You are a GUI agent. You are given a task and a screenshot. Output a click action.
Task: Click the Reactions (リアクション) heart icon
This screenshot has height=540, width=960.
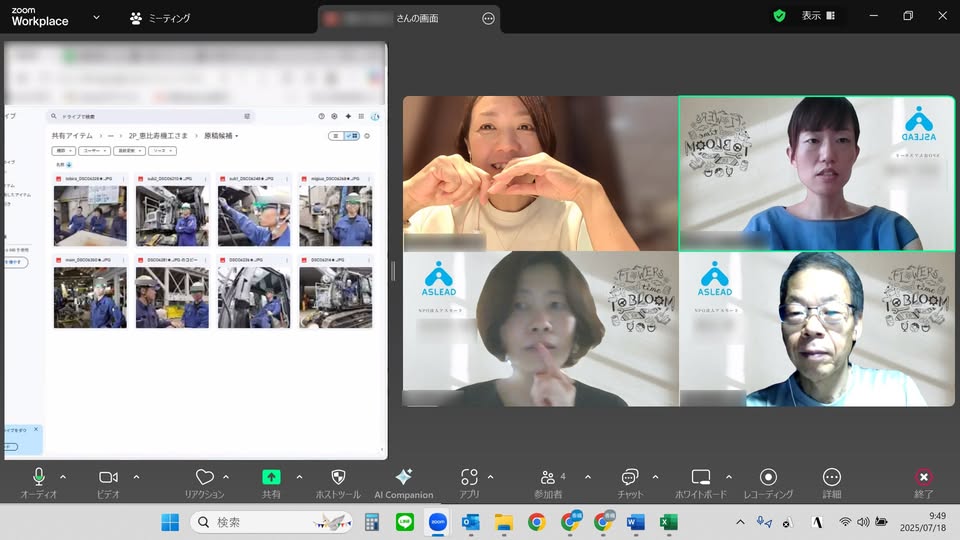click(204, 478)
